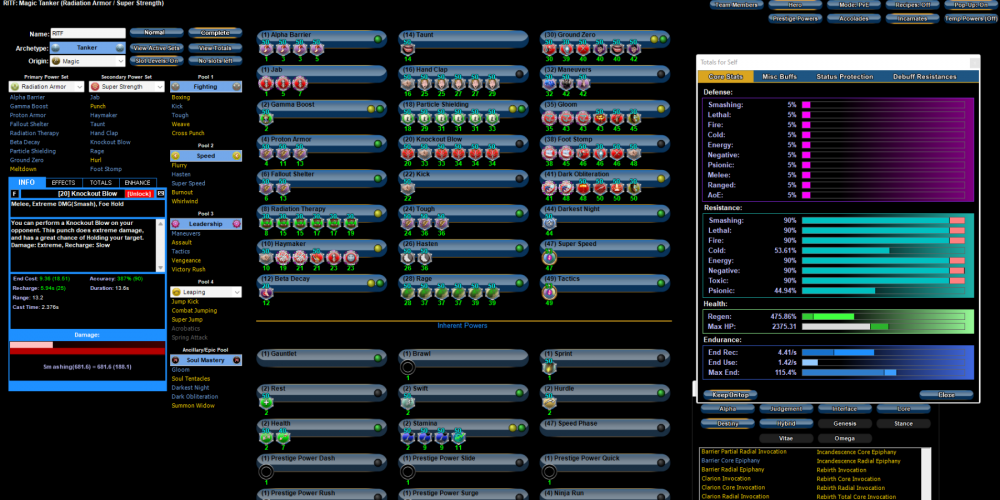This screenshot has height=500, width=1000.
Task: Open the EFFECTS tab in info panel
Action: point(63,183)
